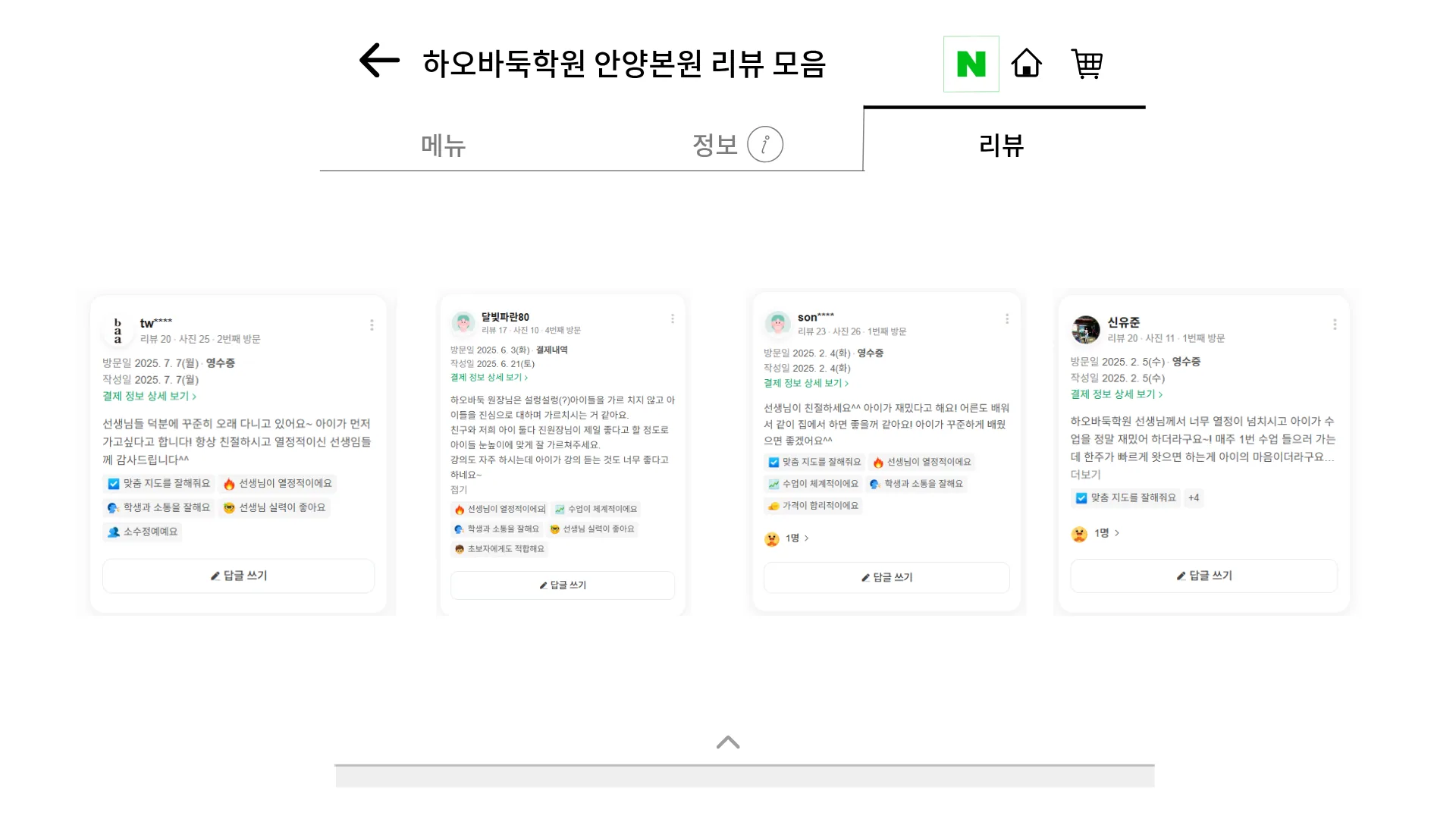Toggle the 선생님이 열정적이에요 tag on son**** review
Image resolution: width=1456 pixels, height=819 pixels.
pyautogui.click(x=921, y=462)
